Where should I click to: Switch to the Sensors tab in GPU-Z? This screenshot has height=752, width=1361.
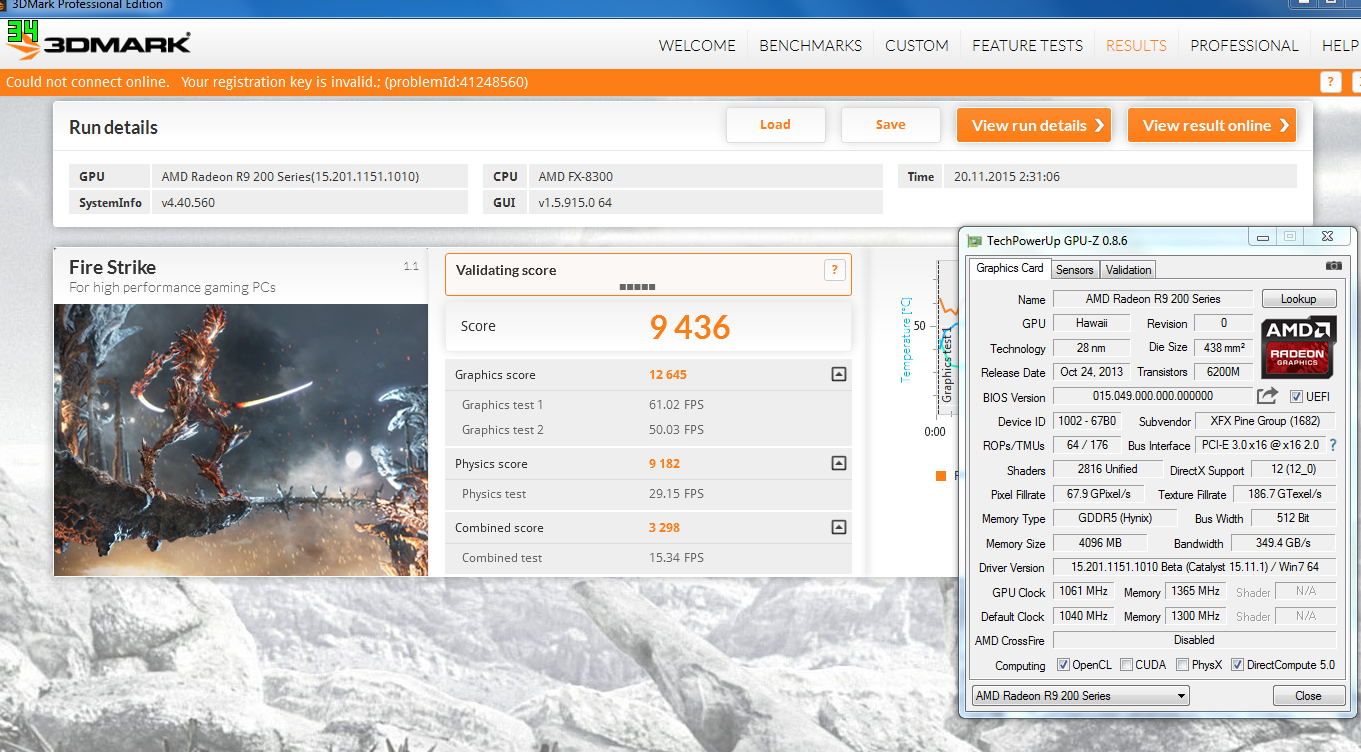point(1075,269)
